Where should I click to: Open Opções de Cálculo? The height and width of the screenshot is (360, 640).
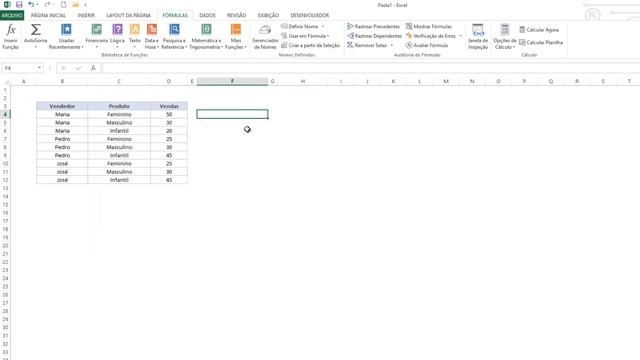coord(505,37)
